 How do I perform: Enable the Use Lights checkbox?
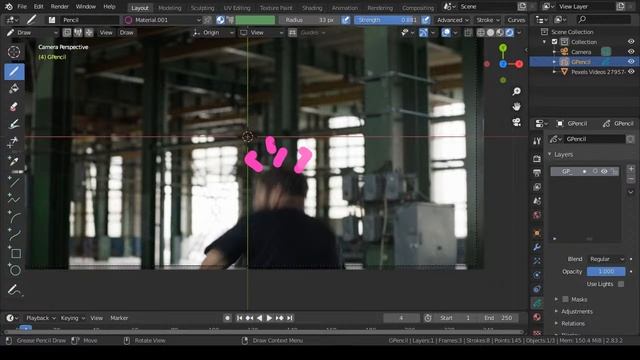coord(621,284)
